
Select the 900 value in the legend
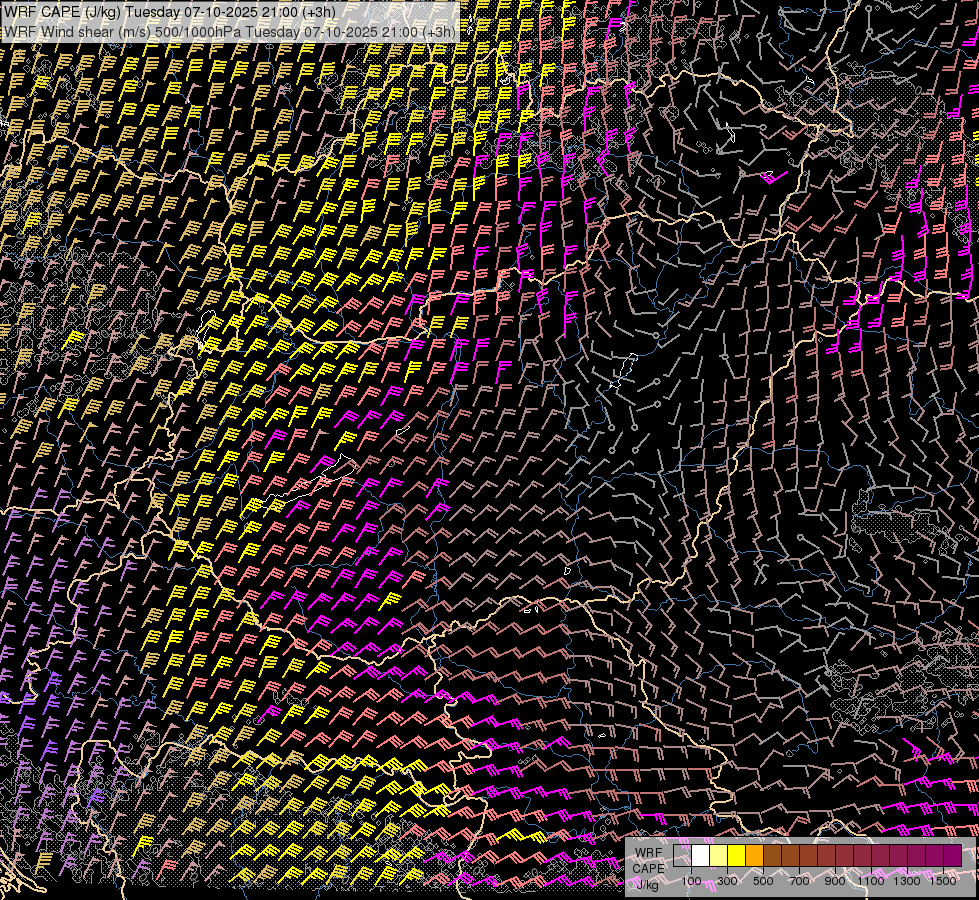836,881
